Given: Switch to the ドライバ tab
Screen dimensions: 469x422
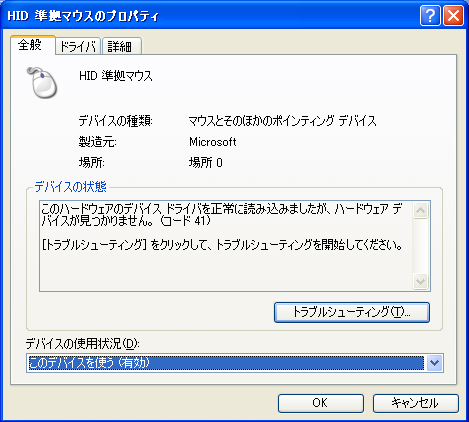Looking at the screenshot, I should [78, 46].
